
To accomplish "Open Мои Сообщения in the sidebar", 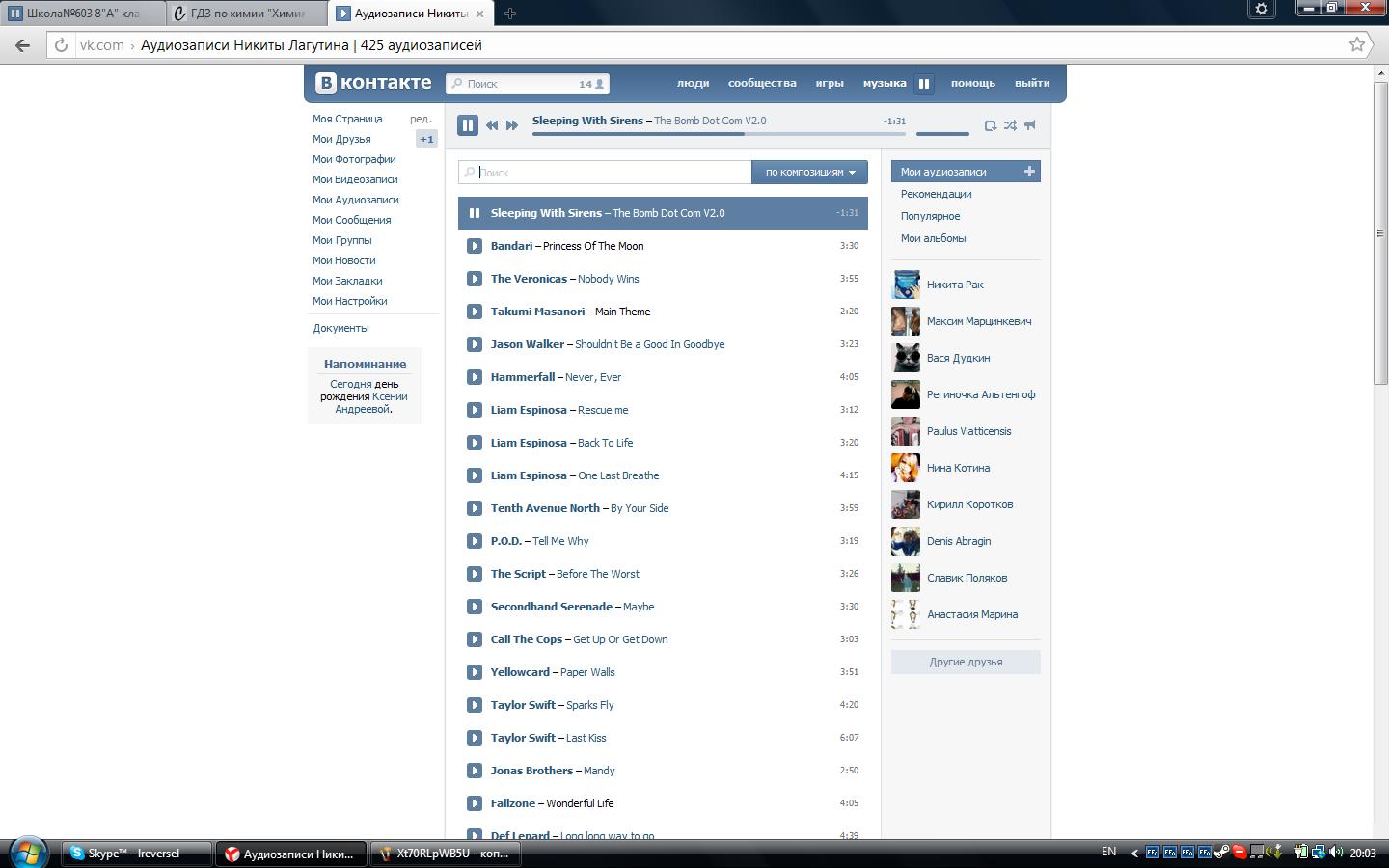I will [351, 220].
